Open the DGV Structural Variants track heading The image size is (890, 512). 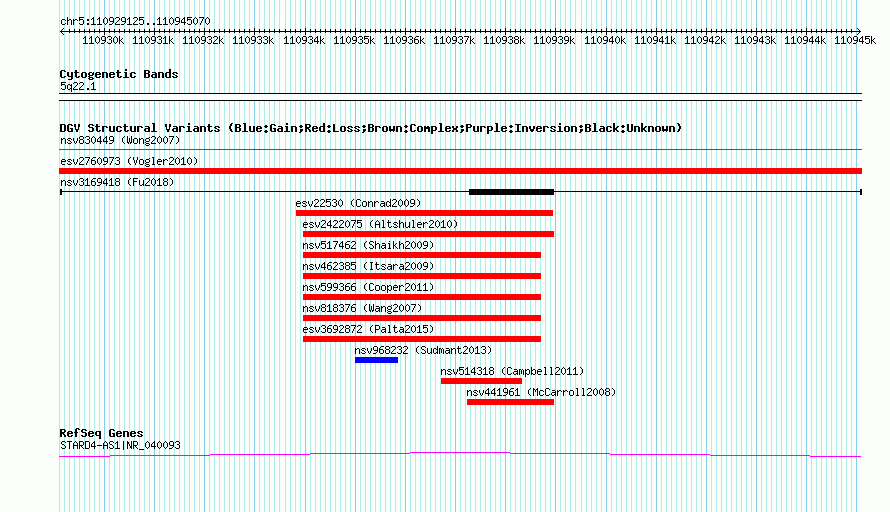click(371, 128)
